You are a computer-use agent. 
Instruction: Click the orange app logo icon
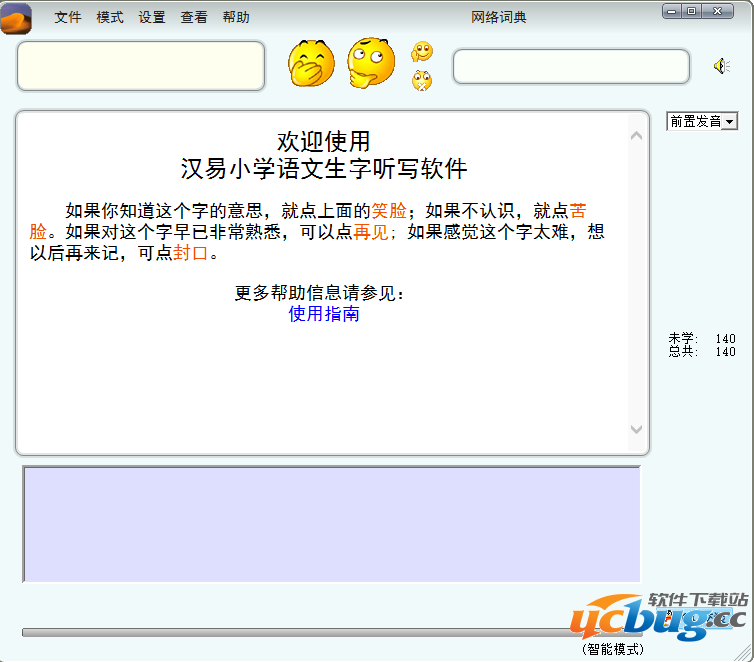click(17, 18)
